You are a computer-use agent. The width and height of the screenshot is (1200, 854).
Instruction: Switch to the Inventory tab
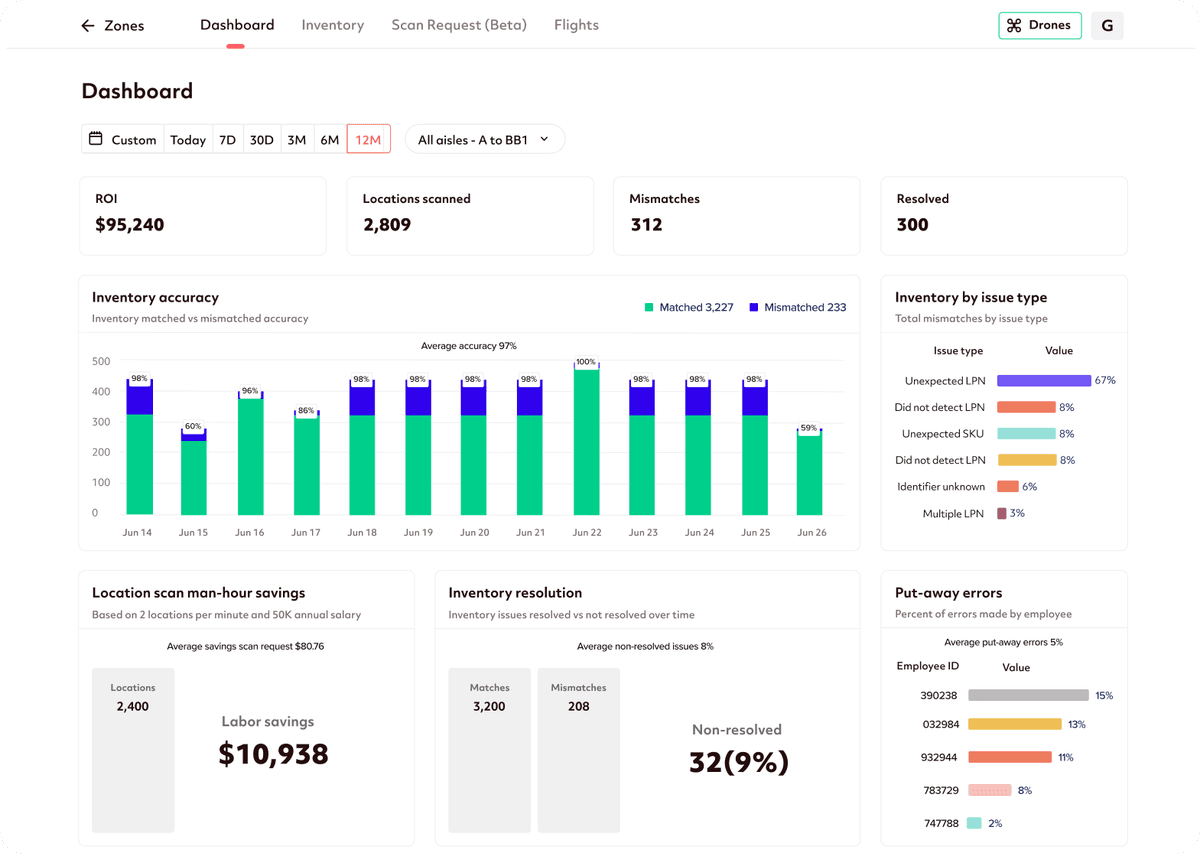click(x=332, y=25)
